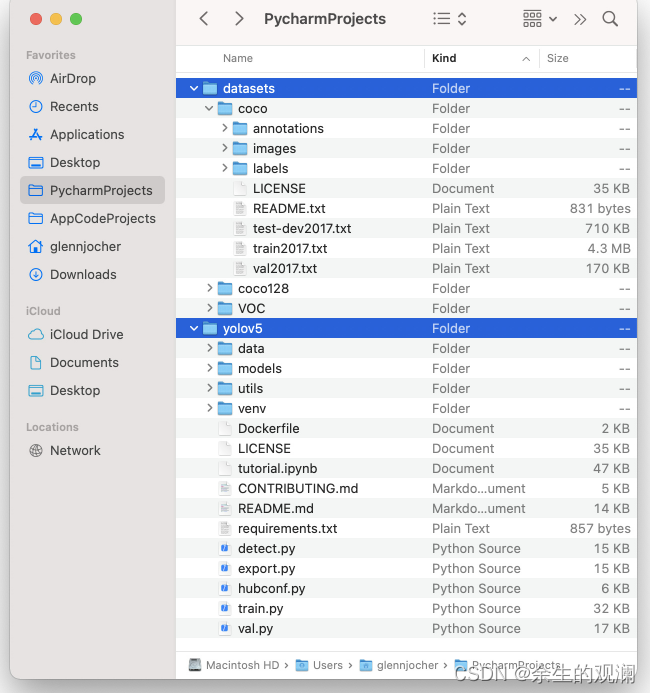
Task: Expand the utils folder
Action: 209,388
